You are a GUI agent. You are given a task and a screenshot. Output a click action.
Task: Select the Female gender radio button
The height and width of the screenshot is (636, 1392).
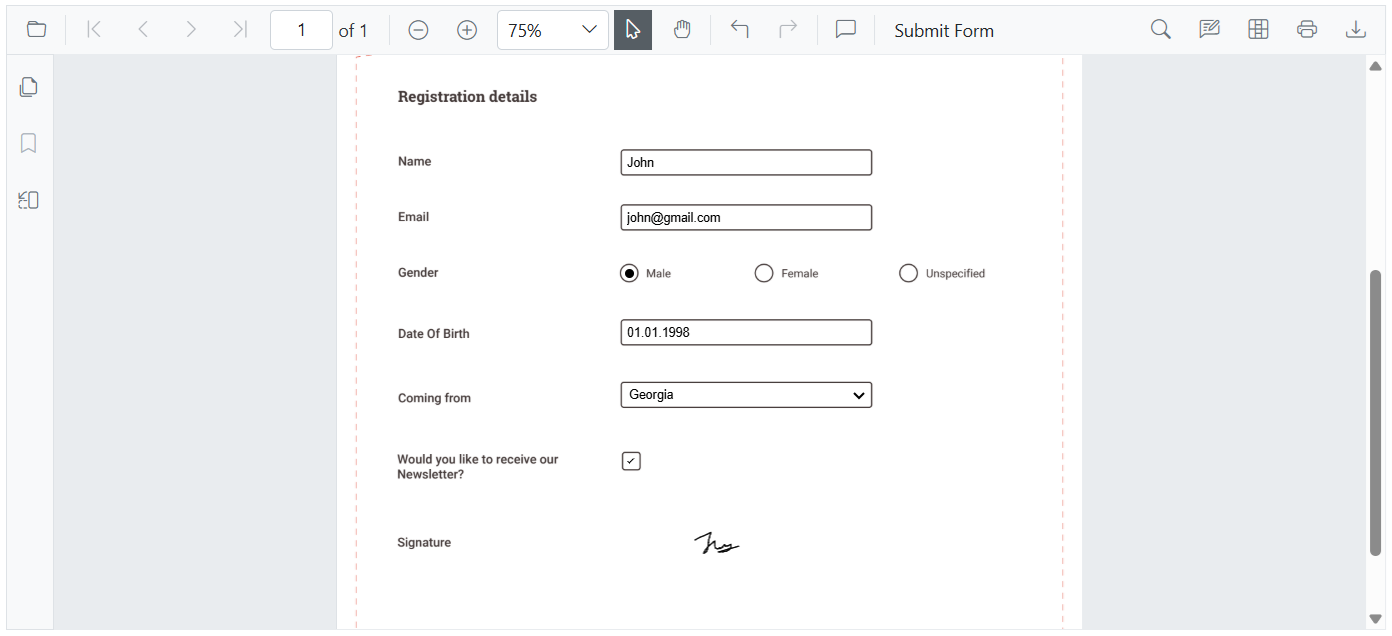[764, 273]
